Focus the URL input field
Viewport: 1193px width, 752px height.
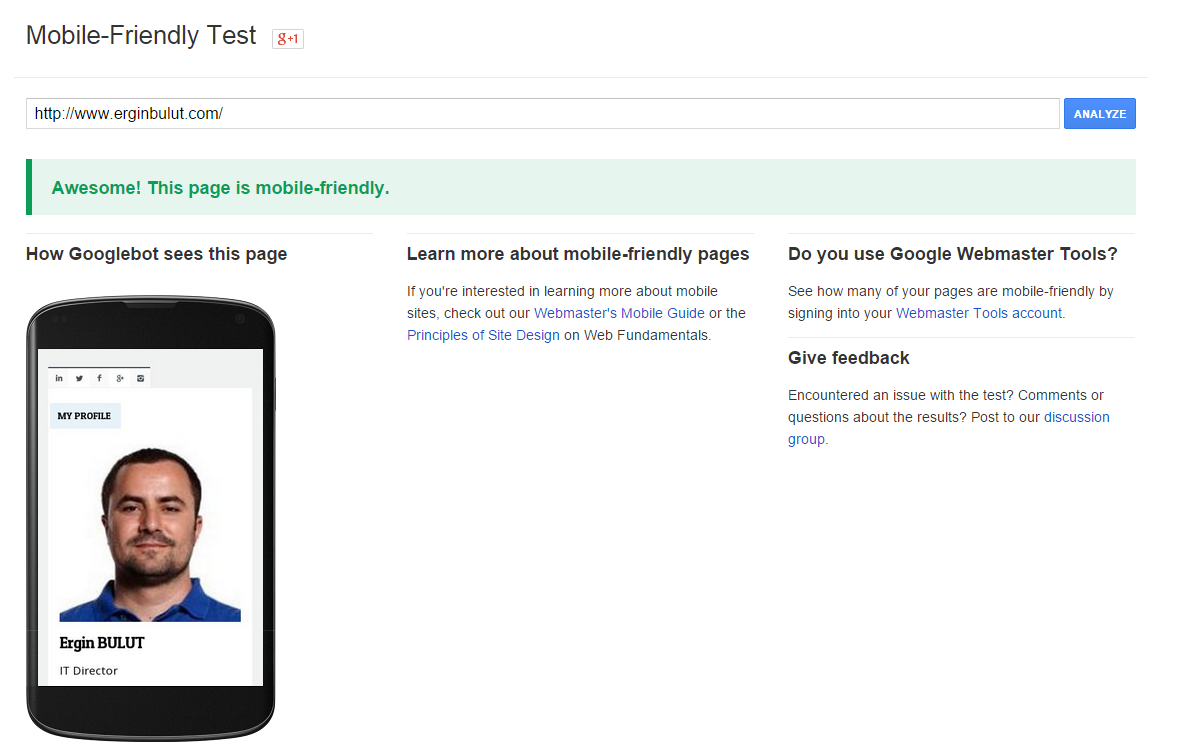pyautogui.click(x=542, y=113)
